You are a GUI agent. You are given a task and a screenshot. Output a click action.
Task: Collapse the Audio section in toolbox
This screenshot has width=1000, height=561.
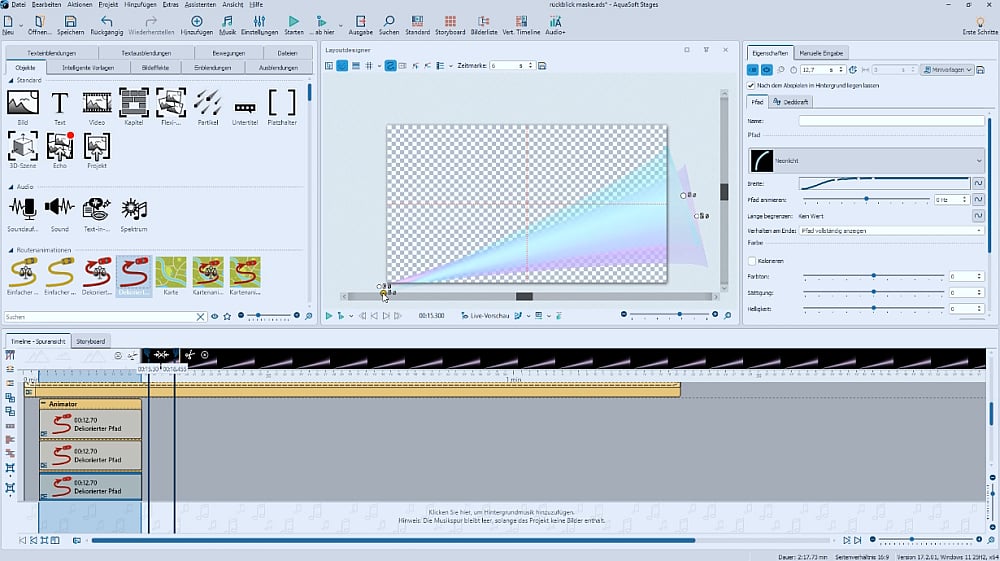pyautogui.click(x=10, y=187)
